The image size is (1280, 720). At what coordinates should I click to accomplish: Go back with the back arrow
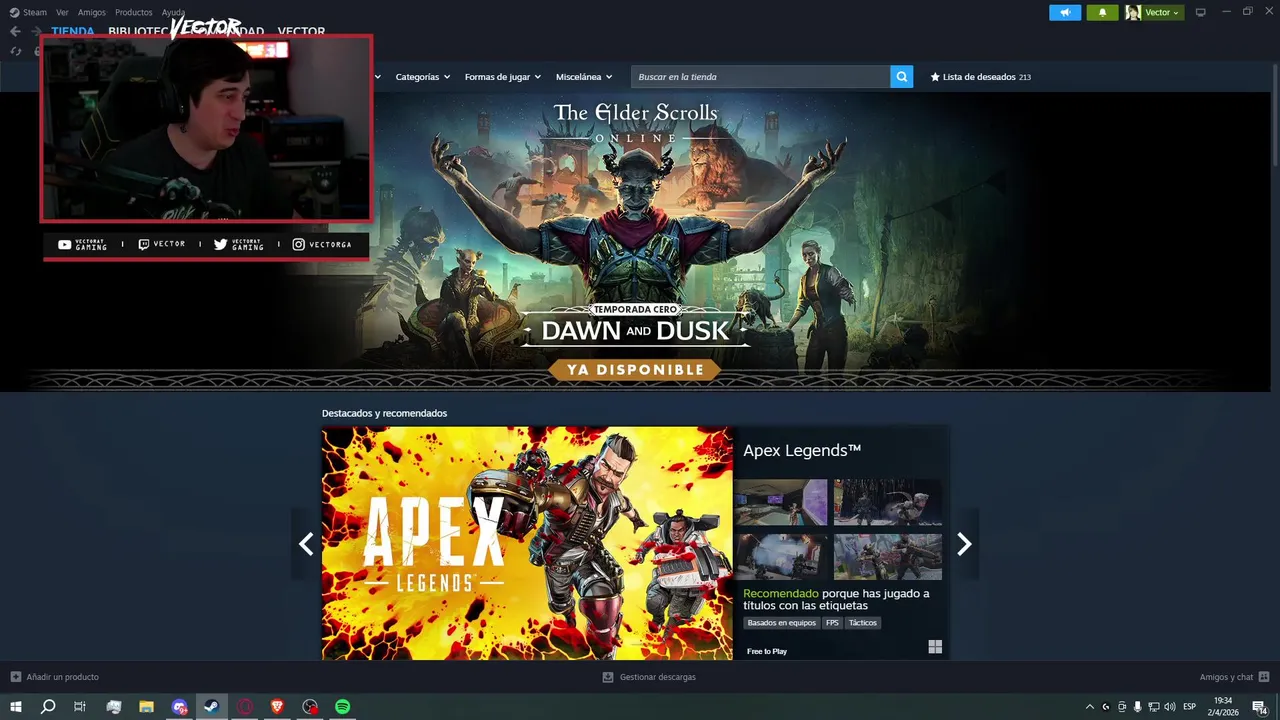tap(15, 31)
